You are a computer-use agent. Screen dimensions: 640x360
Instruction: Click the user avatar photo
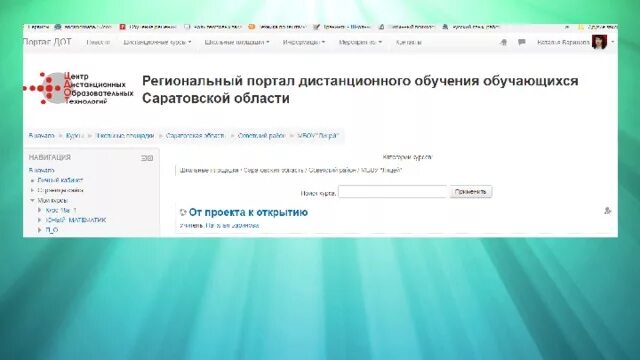point(599,42)
